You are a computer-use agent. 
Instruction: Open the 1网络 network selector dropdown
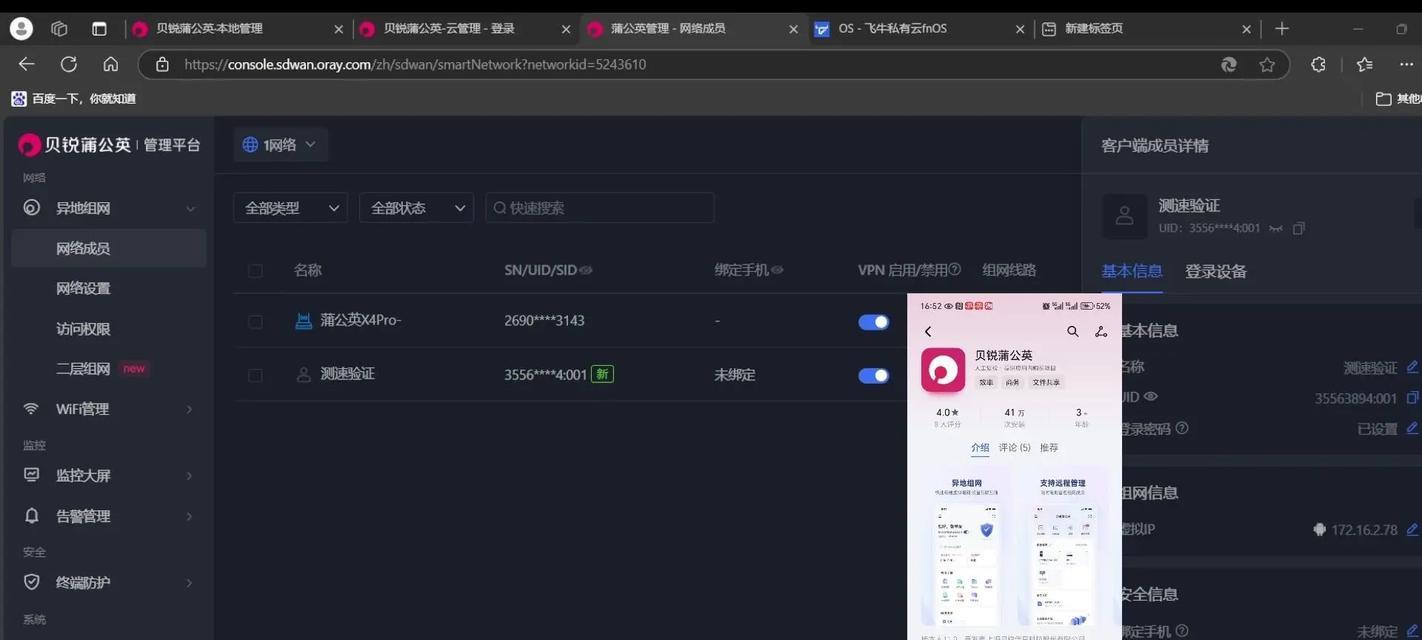coord(280,145)
